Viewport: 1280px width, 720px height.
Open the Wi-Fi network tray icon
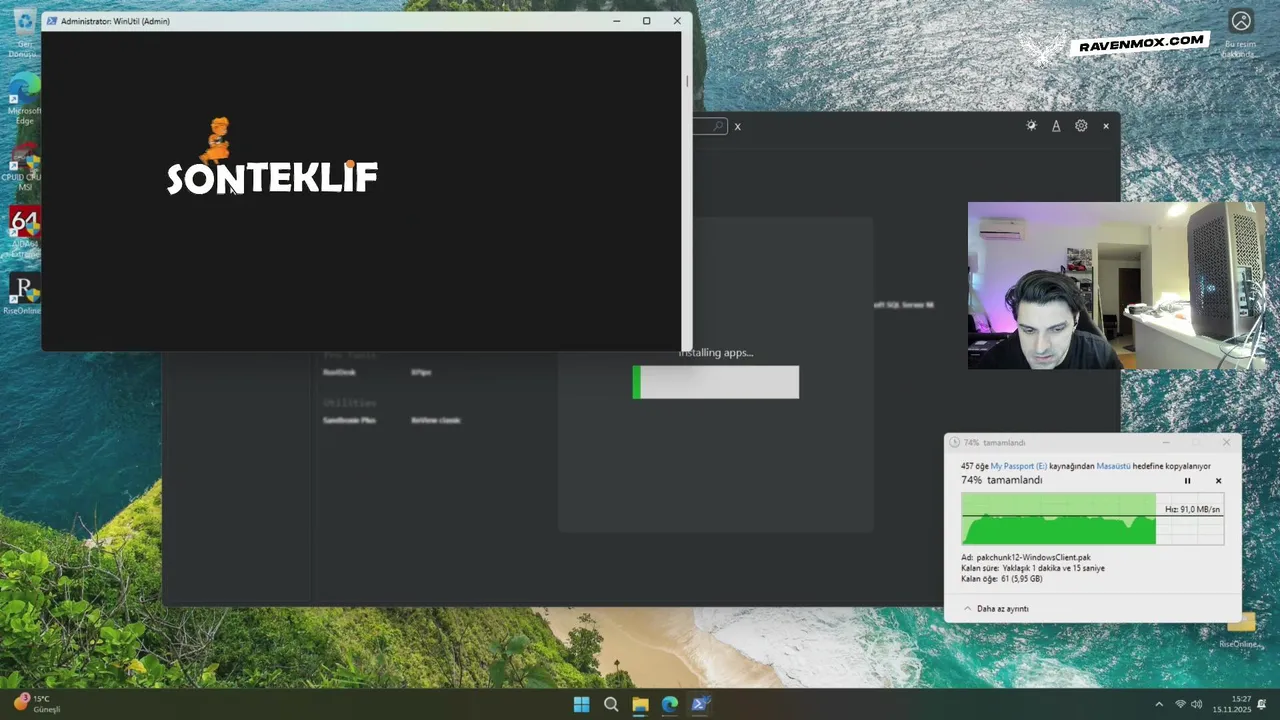tap(1180, 704)
